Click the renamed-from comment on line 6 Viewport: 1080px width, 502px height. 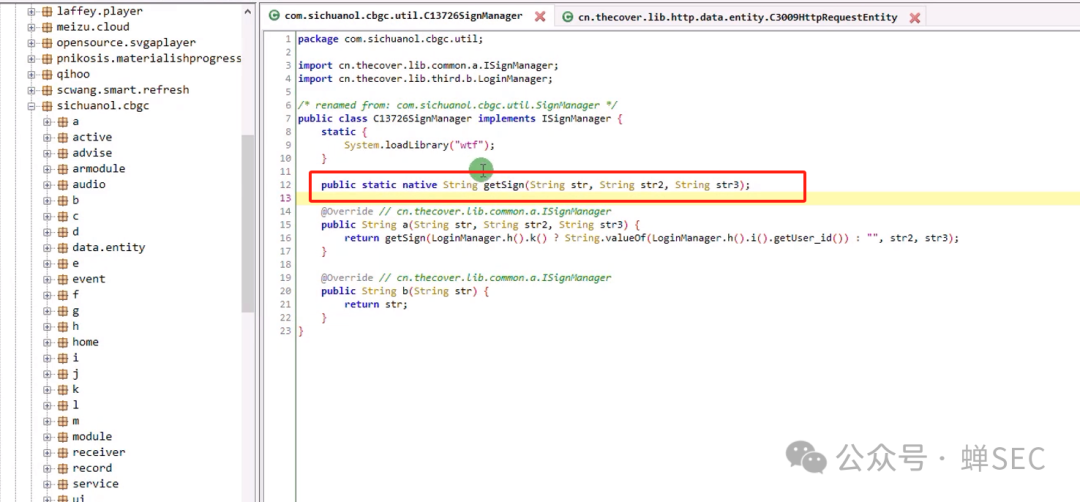click(457, 105)
